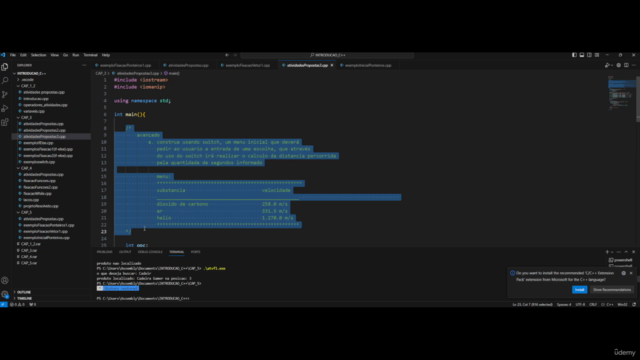The width and height of the screenshot is (640, 360).
Task: Open the Search view in activity bar
Action: (x=5, y=80)
